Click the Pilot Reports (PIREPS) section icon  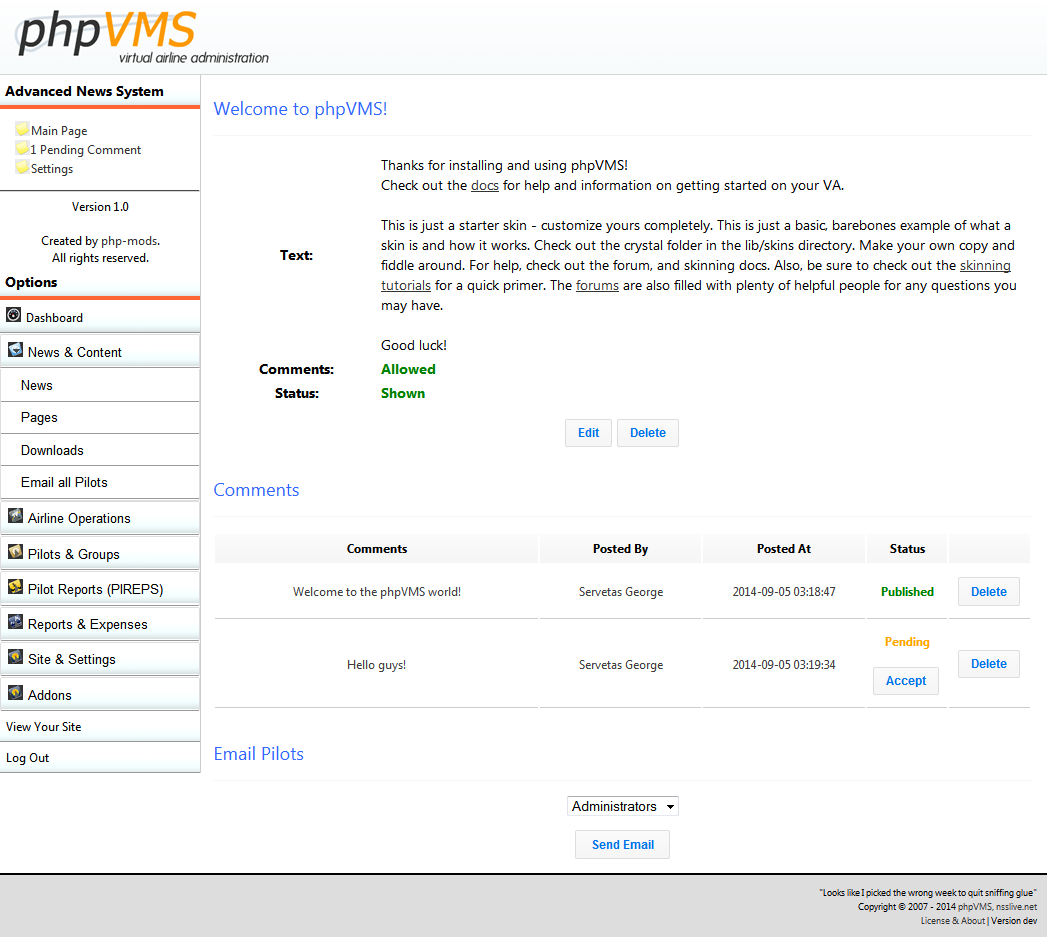point(15,586)
